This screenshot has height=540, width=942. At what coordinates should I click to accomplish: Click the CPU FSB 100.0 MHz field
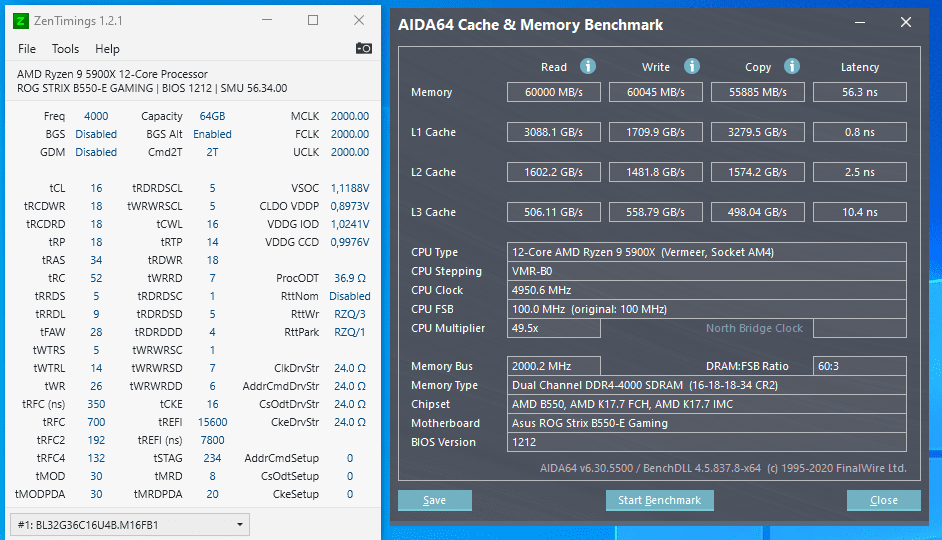pos(706,309)
